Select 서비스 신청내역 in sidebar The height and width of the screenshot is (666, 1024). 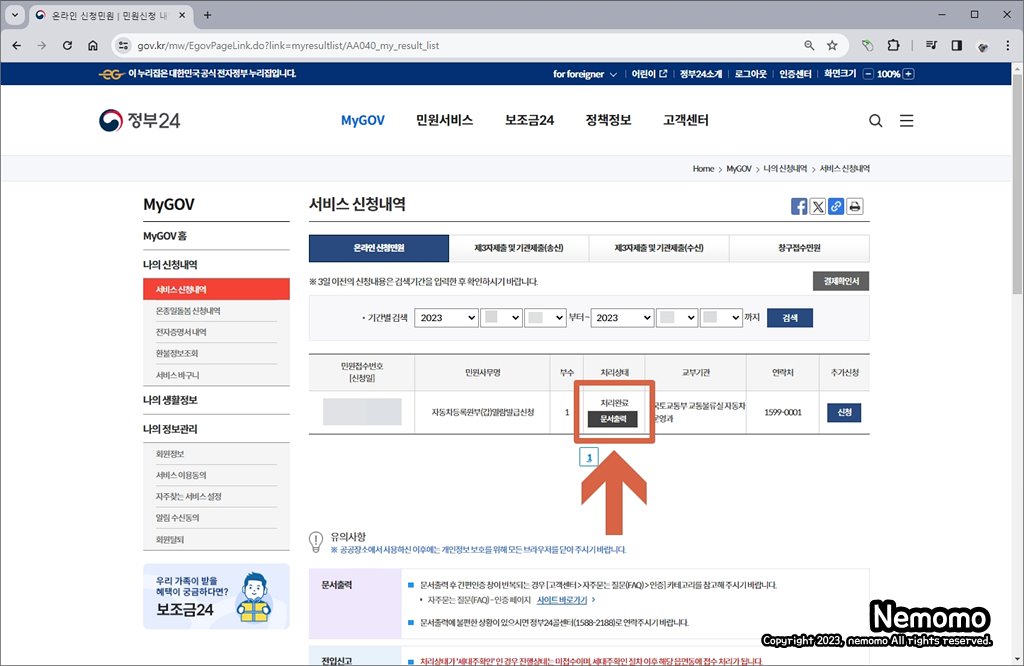[x=216, y=289]
